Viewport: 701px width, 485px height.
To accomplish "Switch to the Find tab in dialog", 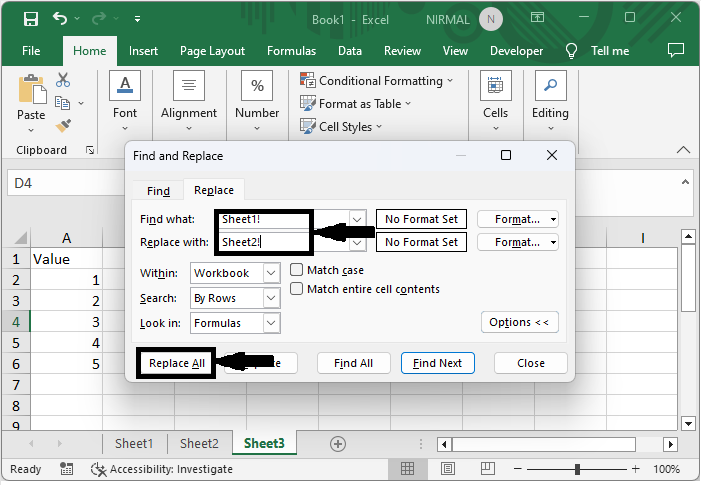I will pyautogui.click(x=158, y=191).
